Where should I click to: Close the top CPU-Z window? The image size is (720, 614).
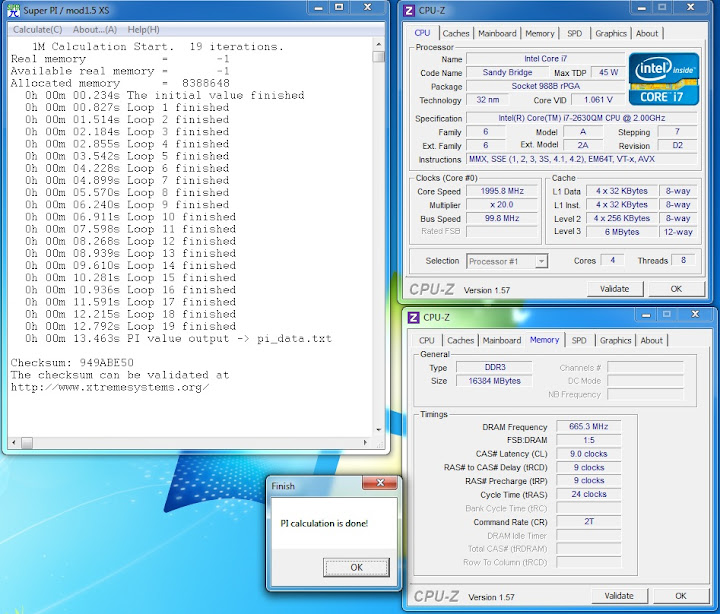point(690,7)
